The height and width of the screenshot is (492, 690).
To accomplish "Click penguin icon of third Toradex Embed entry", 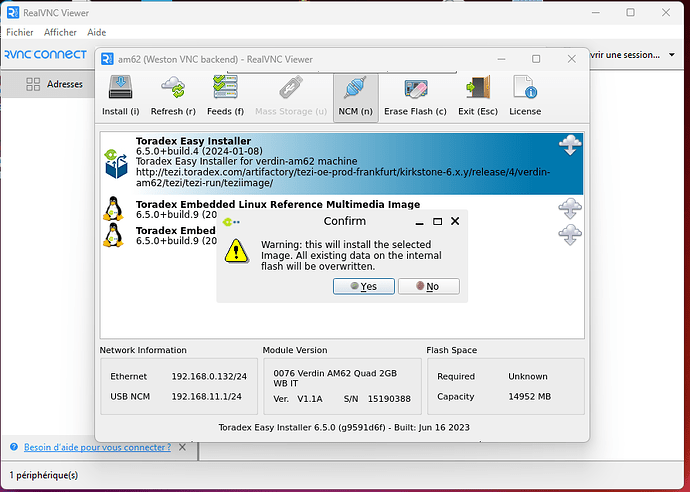I will [x=114, y=235].
